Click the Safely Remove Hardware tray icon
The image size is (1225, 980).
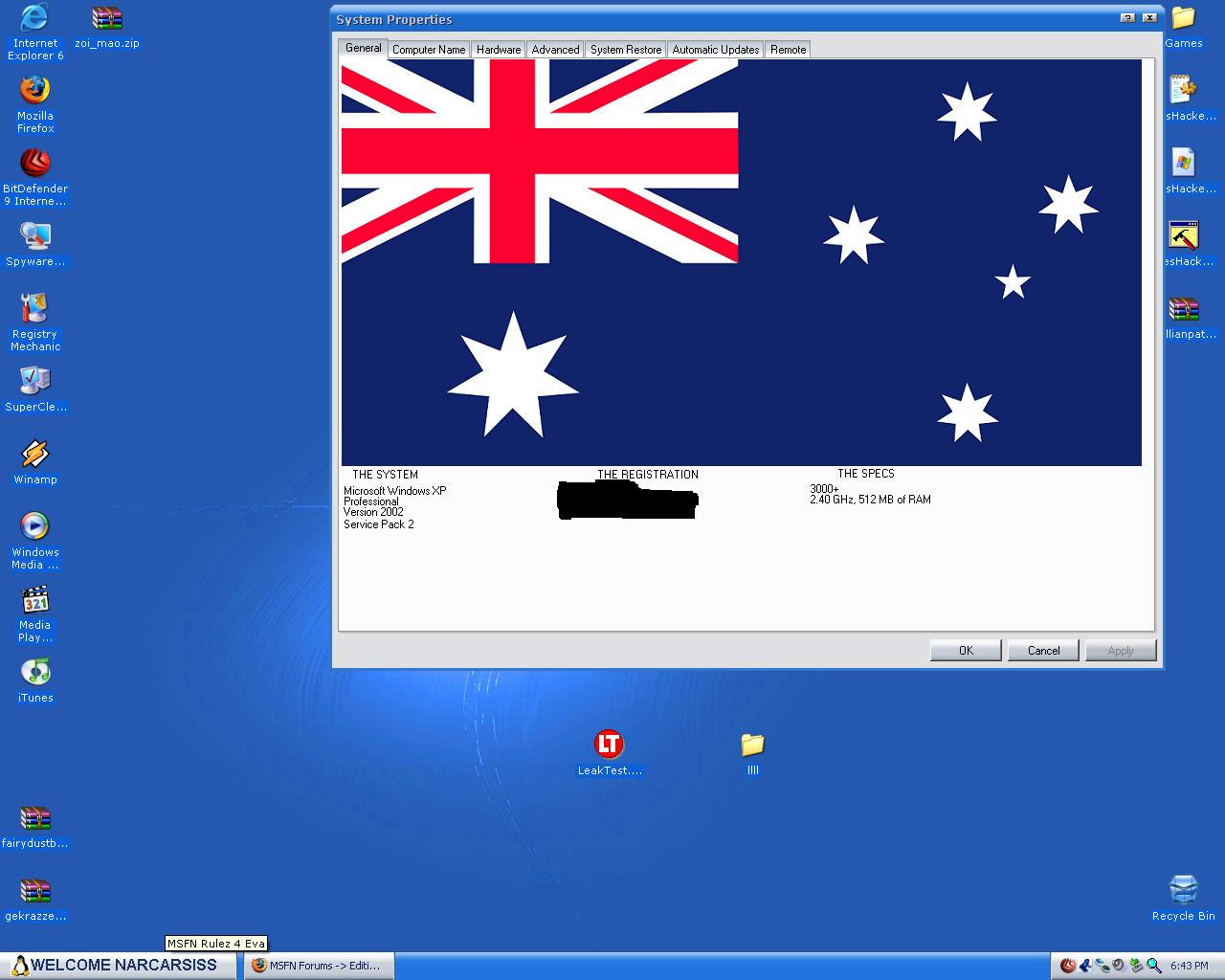(x=1136, y=966)
